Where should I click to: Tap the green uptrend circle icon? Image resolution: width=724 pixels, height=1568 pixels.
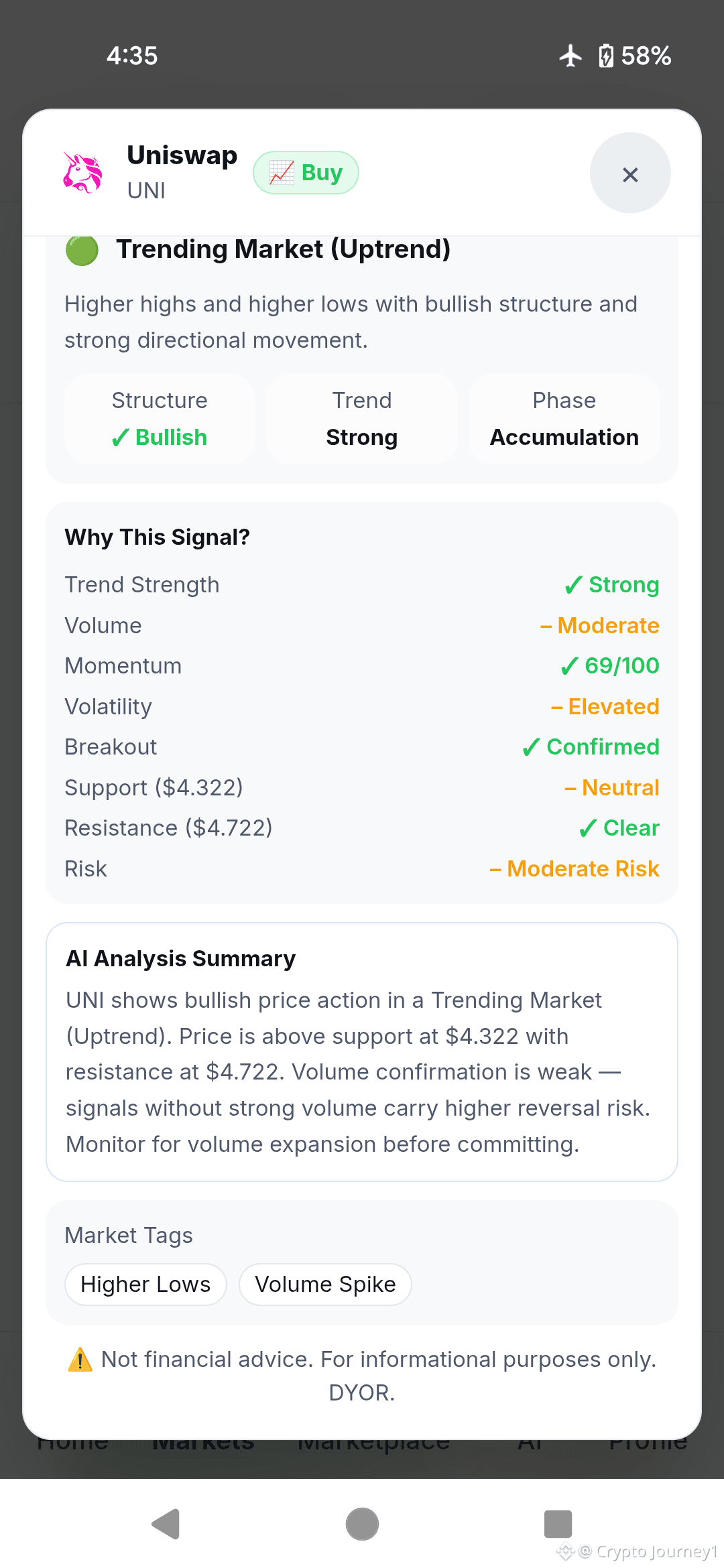coord(82,251)
